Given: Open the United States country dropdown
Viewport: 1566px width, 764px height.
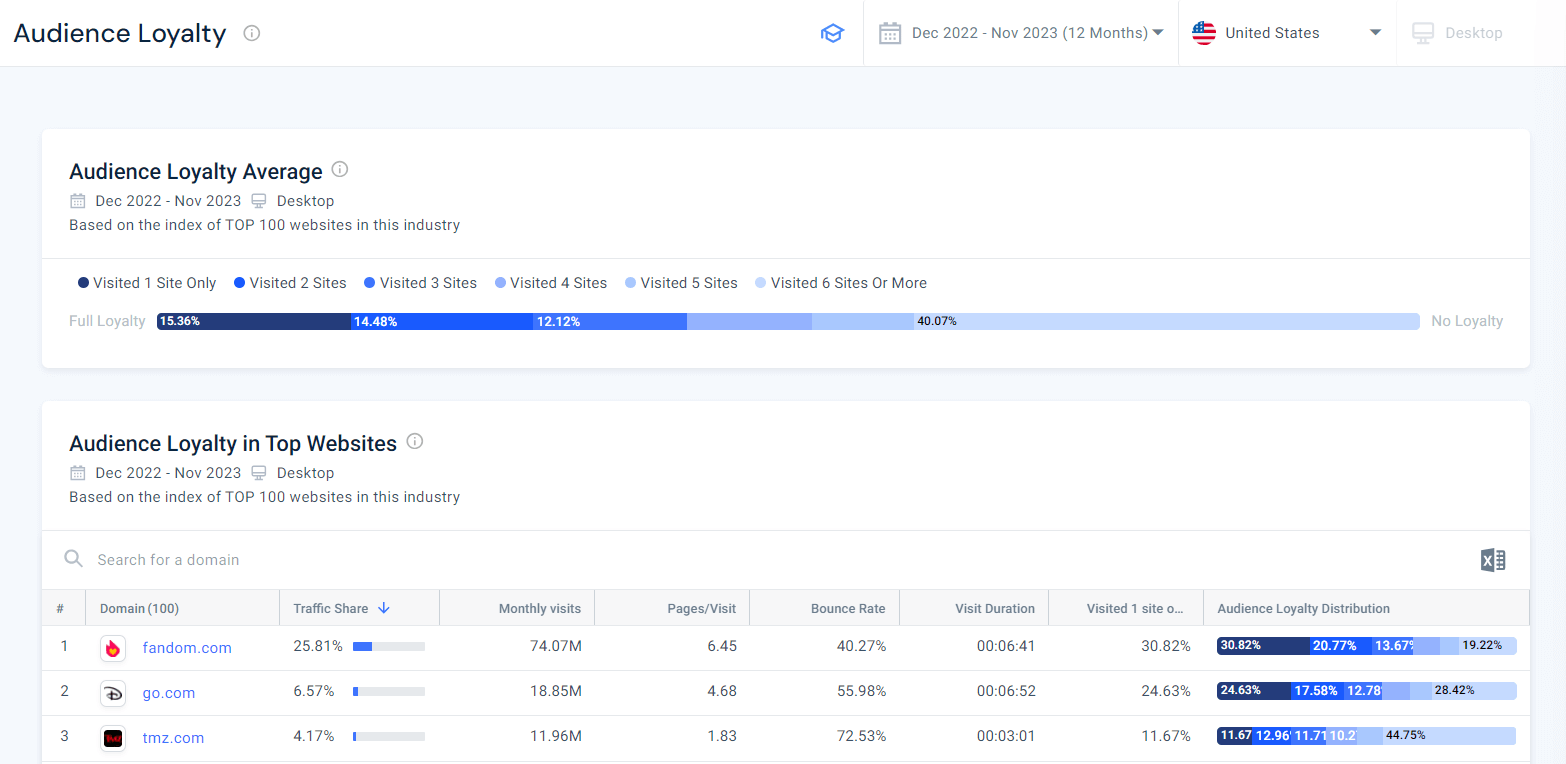Looking at the screenshot, I should point(1286,33).
